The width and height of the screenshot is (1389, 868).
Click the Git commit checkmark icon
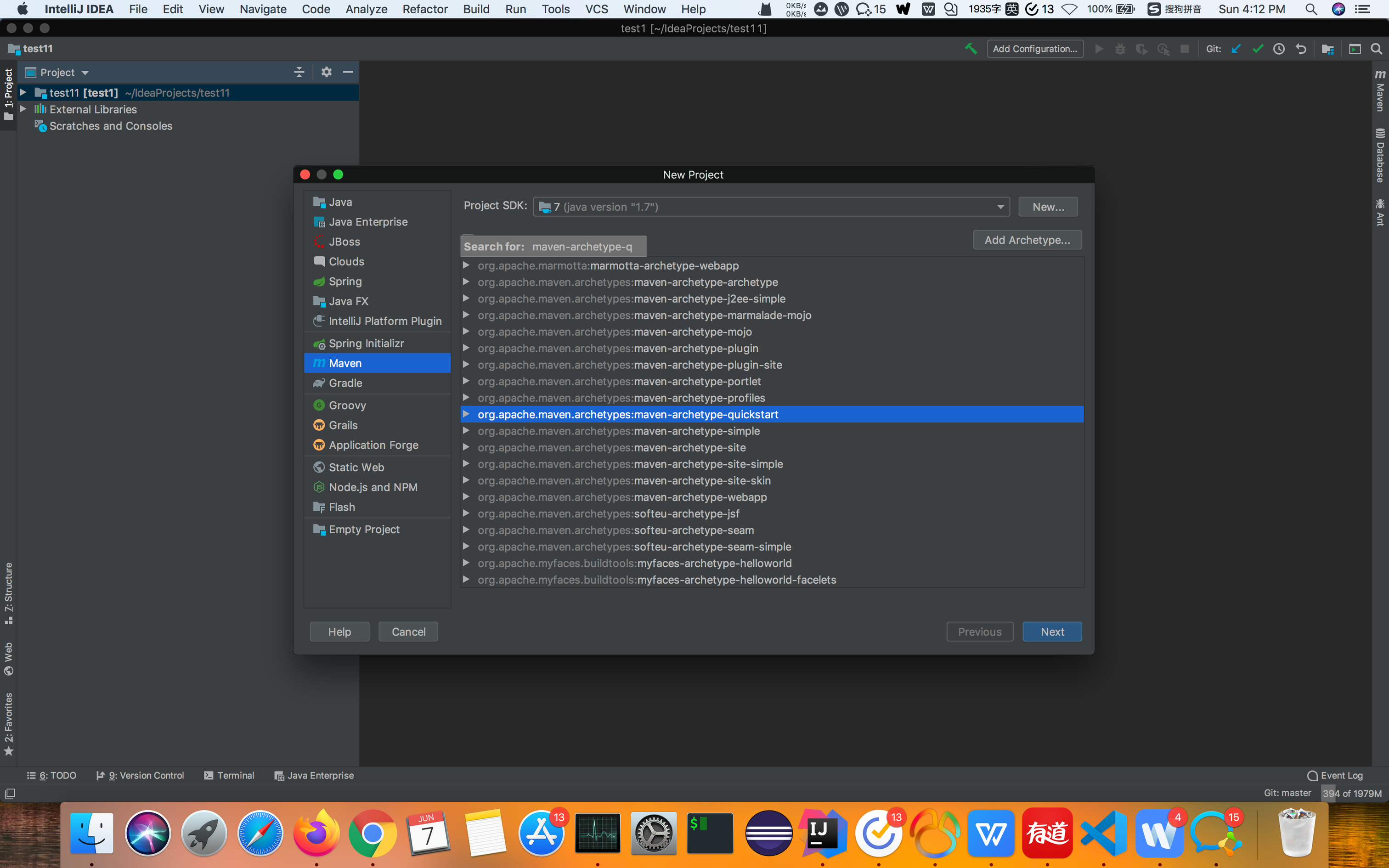pyautogui.click(x=1258, y=49)
